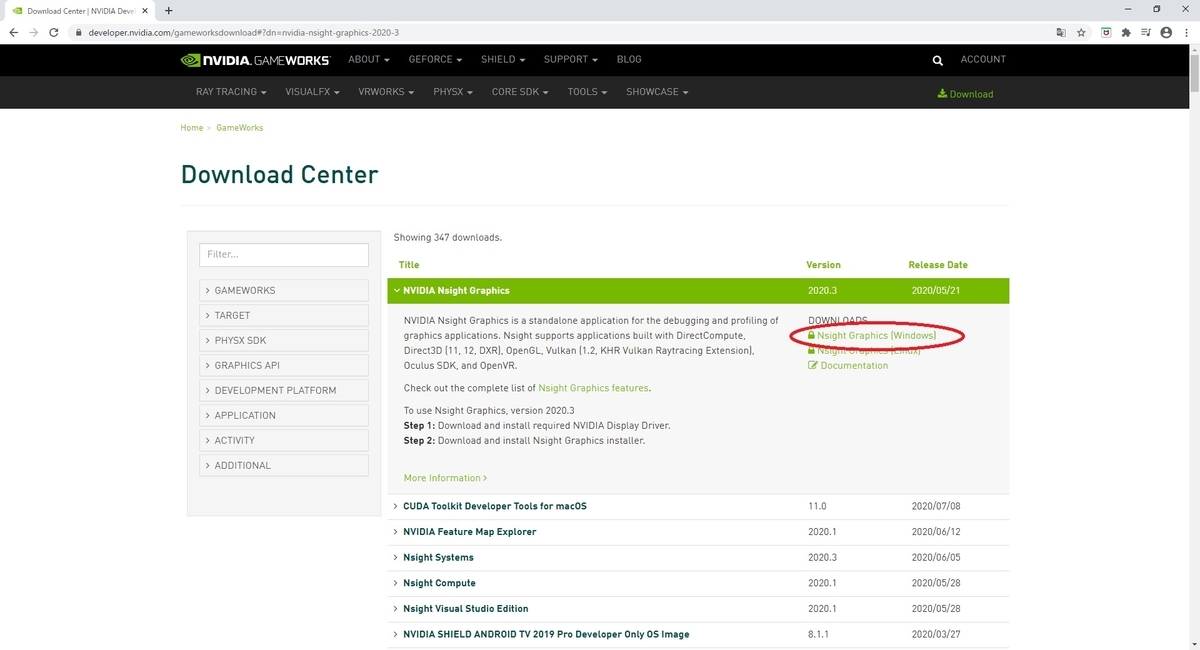Expand the ADDITIONAL filter category

pos(284,465)
